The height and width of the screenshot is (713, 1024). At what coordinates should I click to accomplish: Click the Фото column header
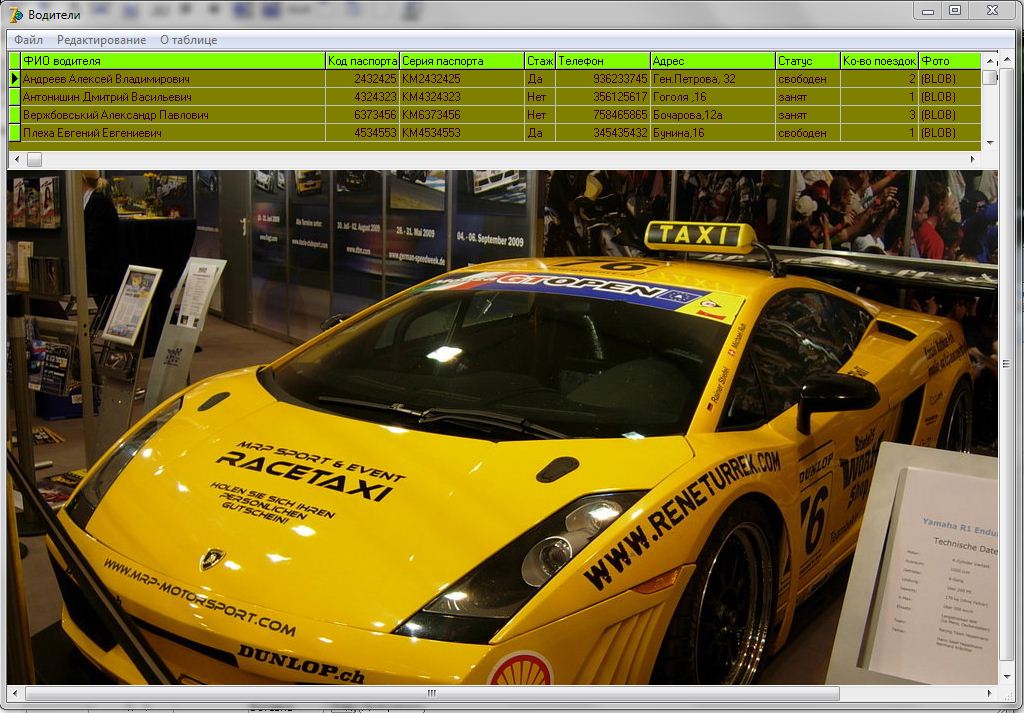coord(950,61)
